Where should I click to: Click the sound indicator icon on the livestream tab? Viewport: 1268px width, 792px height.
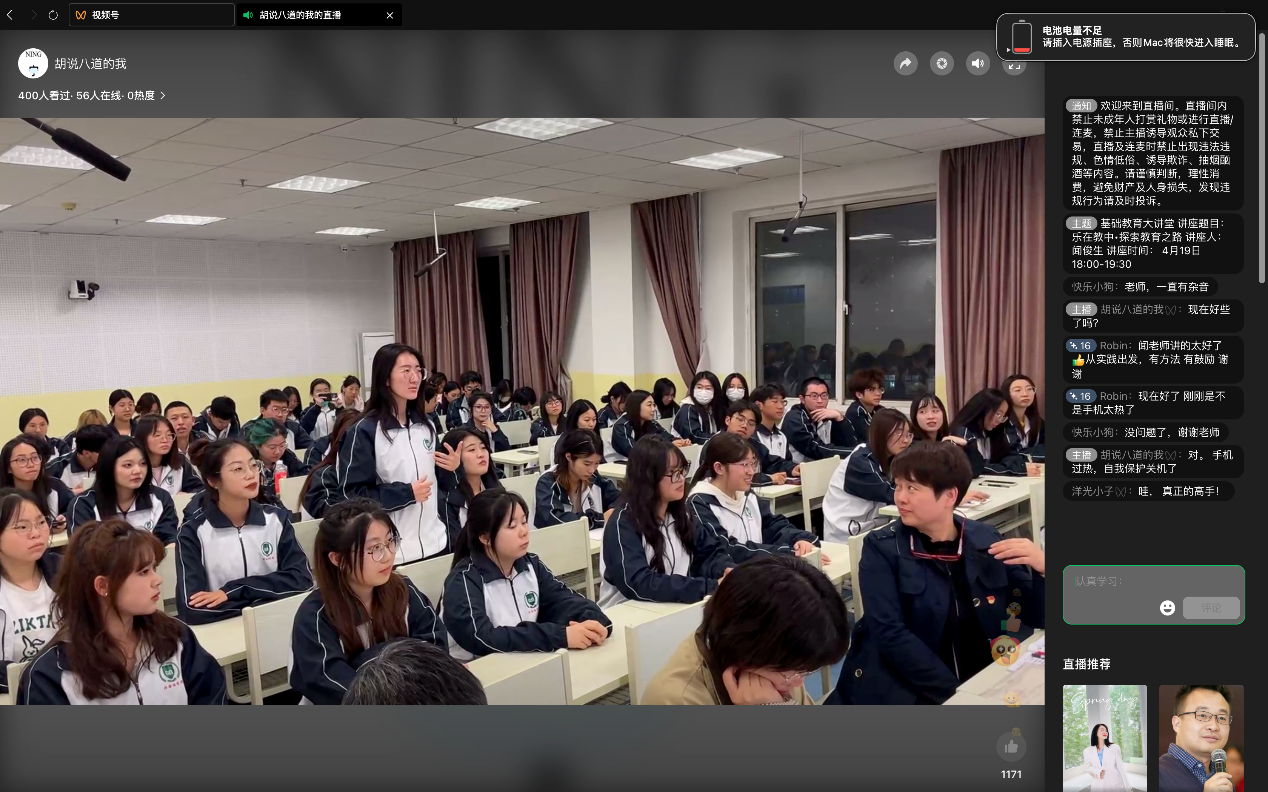point(248,15)
